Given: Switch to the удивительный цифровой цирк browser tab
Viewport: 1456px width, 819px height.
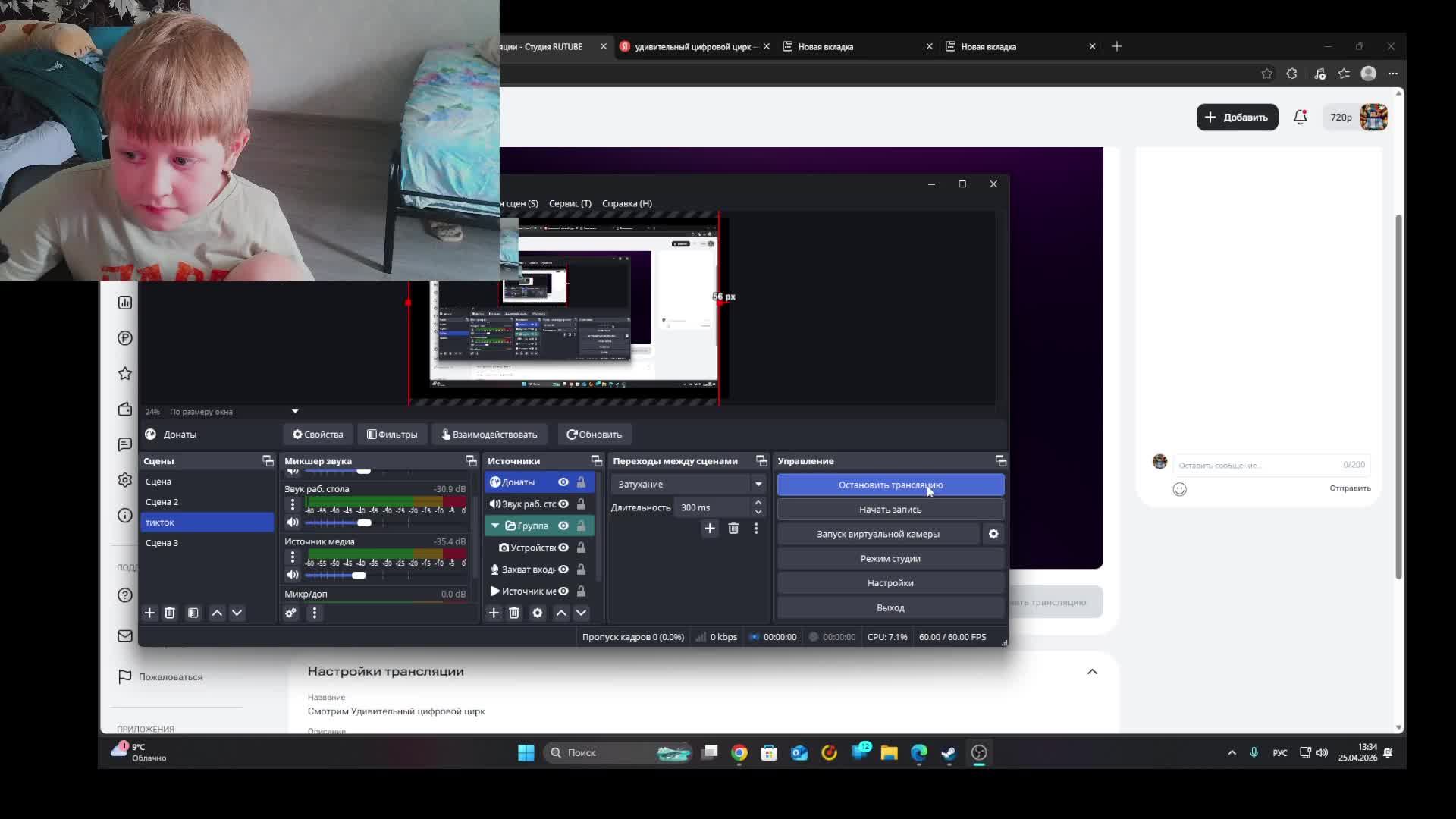Looking at the screenshot, I should click(692, 47).
